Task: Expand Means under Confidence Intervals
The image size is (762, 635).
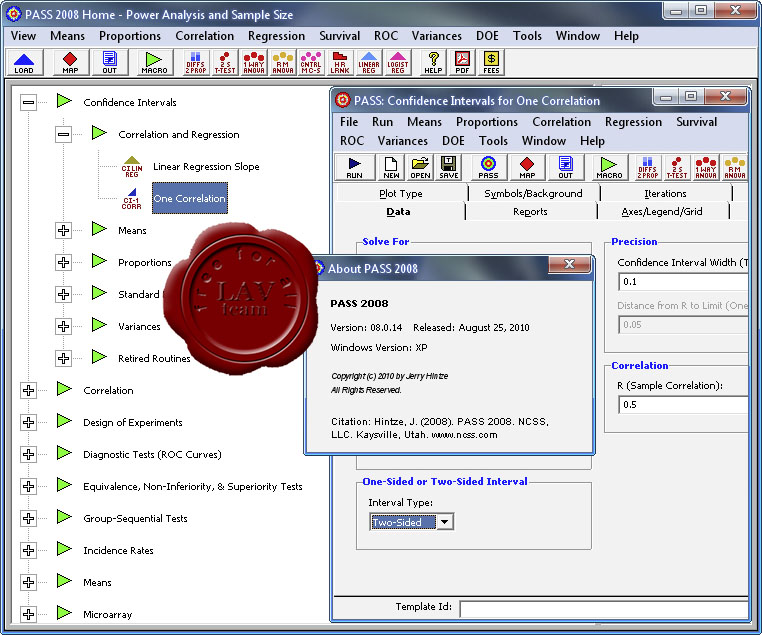Action: pyautogui.click(x=63, y=230)
